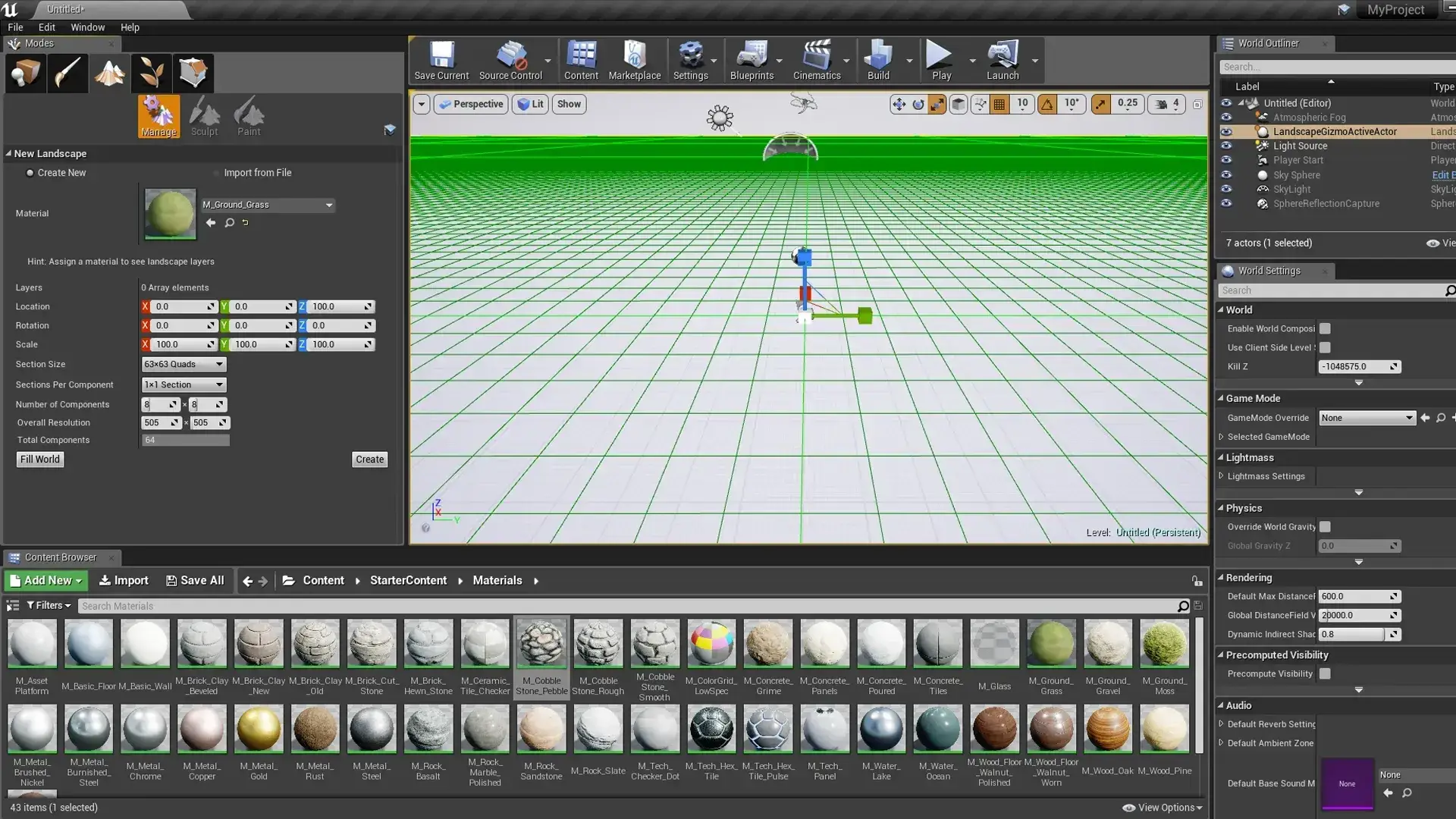The image size is (1456, 819).
Task: Open Cinematics toolbar button
Action: coord(816,60)
